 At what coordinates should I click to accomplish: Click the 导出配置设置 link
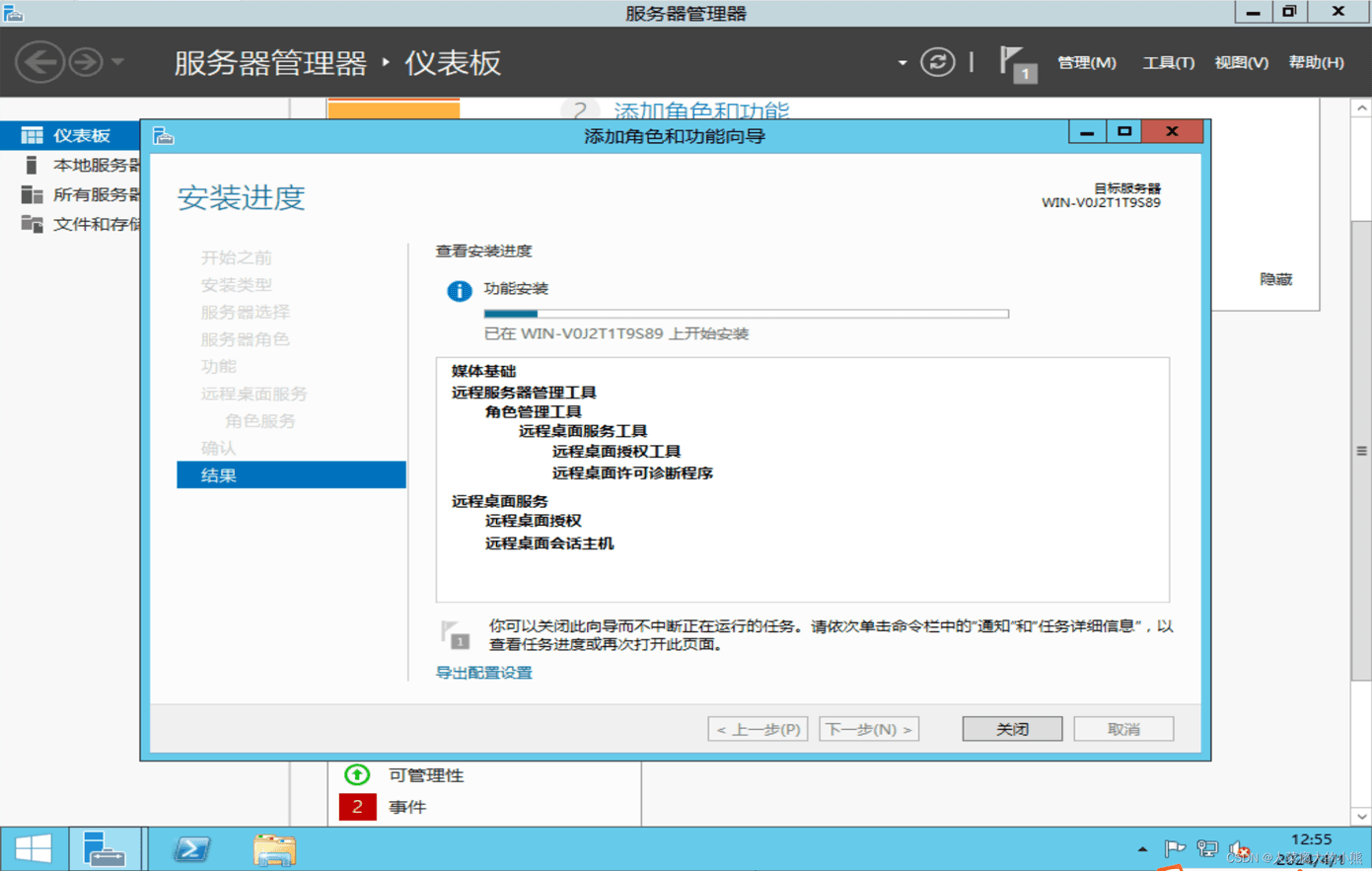[484, 673]
